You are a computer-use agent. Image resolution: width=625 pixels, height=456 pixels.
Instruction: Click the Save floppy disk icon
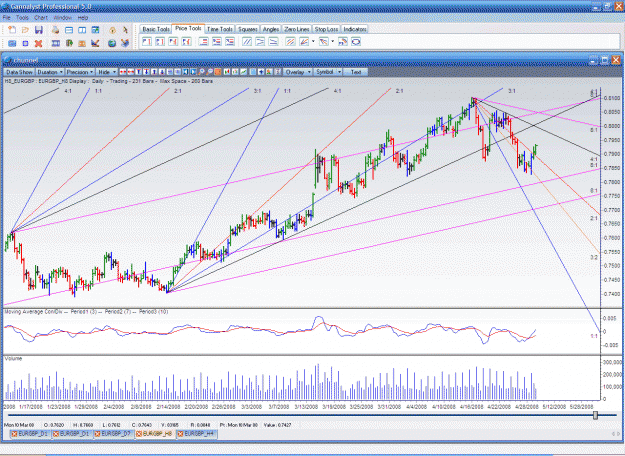[39, 30]
